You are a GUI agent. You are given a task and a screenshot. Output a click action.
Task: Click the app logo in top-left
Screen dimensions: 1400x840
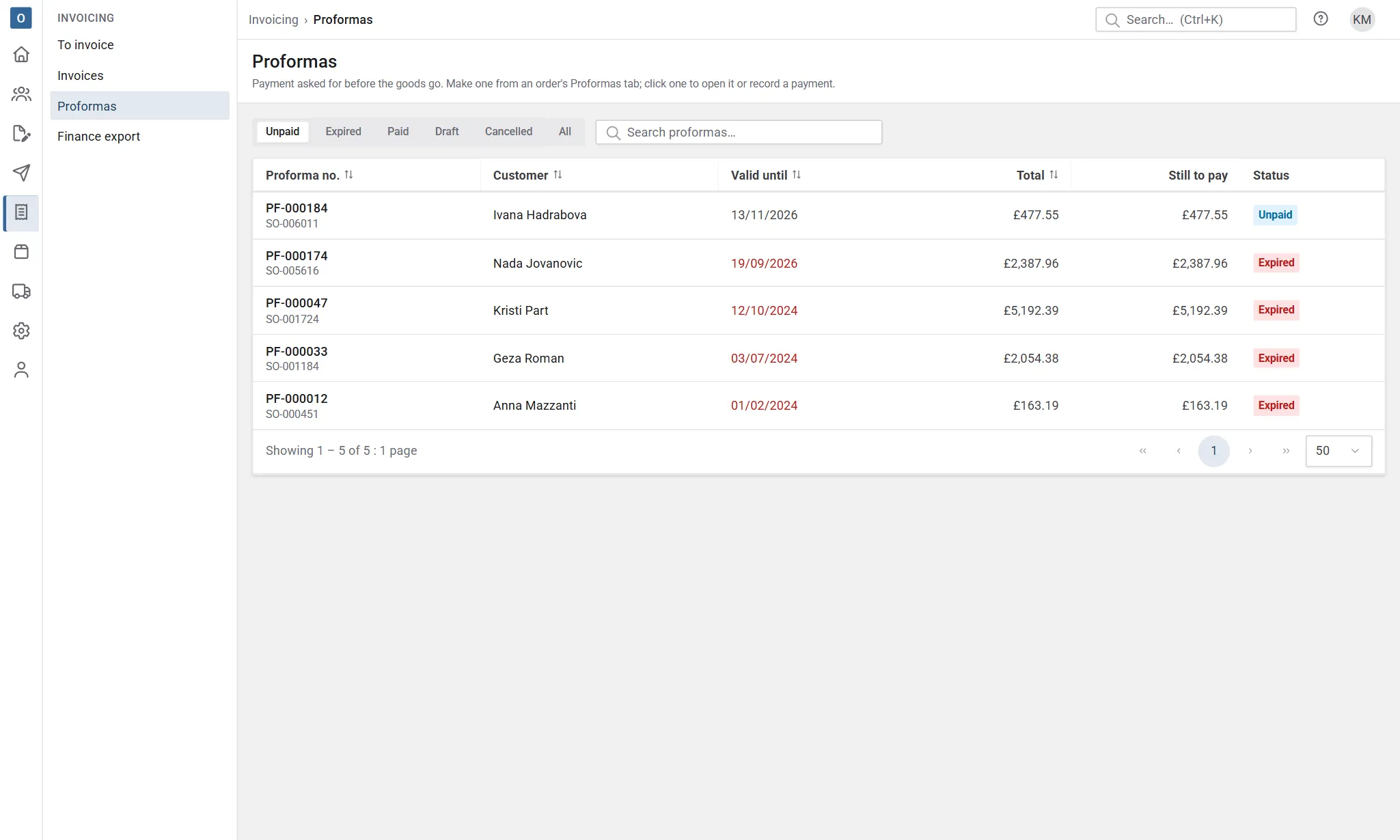click(21, 18)
